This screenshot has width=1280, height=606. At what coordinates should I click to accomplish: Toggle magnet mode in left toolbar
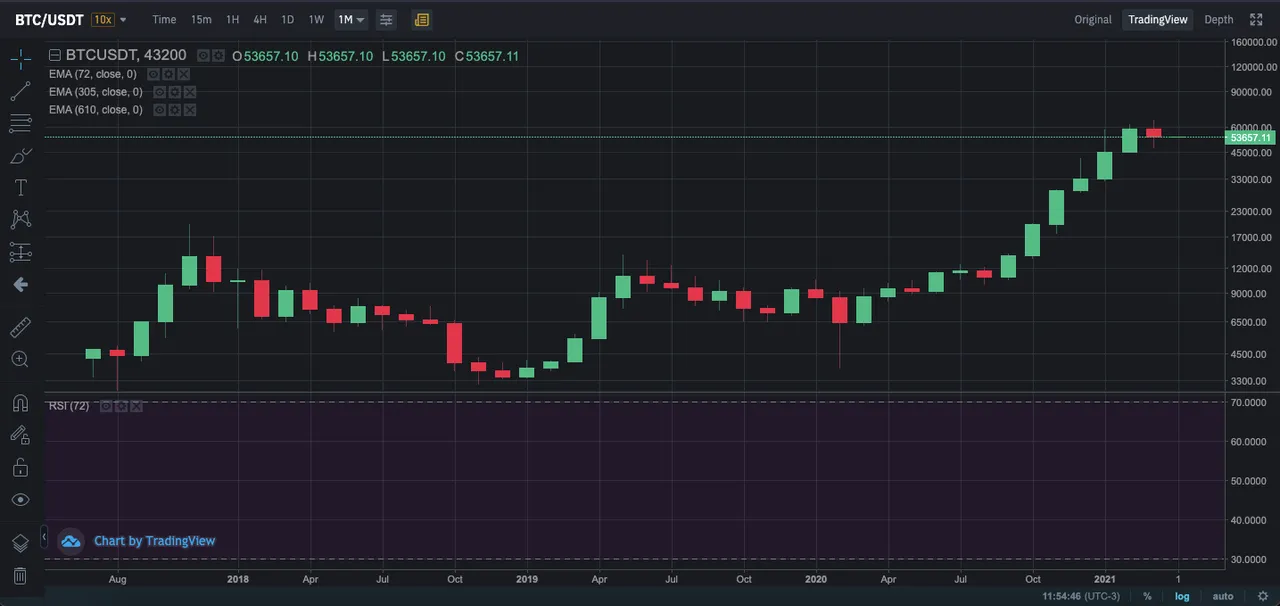(x=20, y=402)
